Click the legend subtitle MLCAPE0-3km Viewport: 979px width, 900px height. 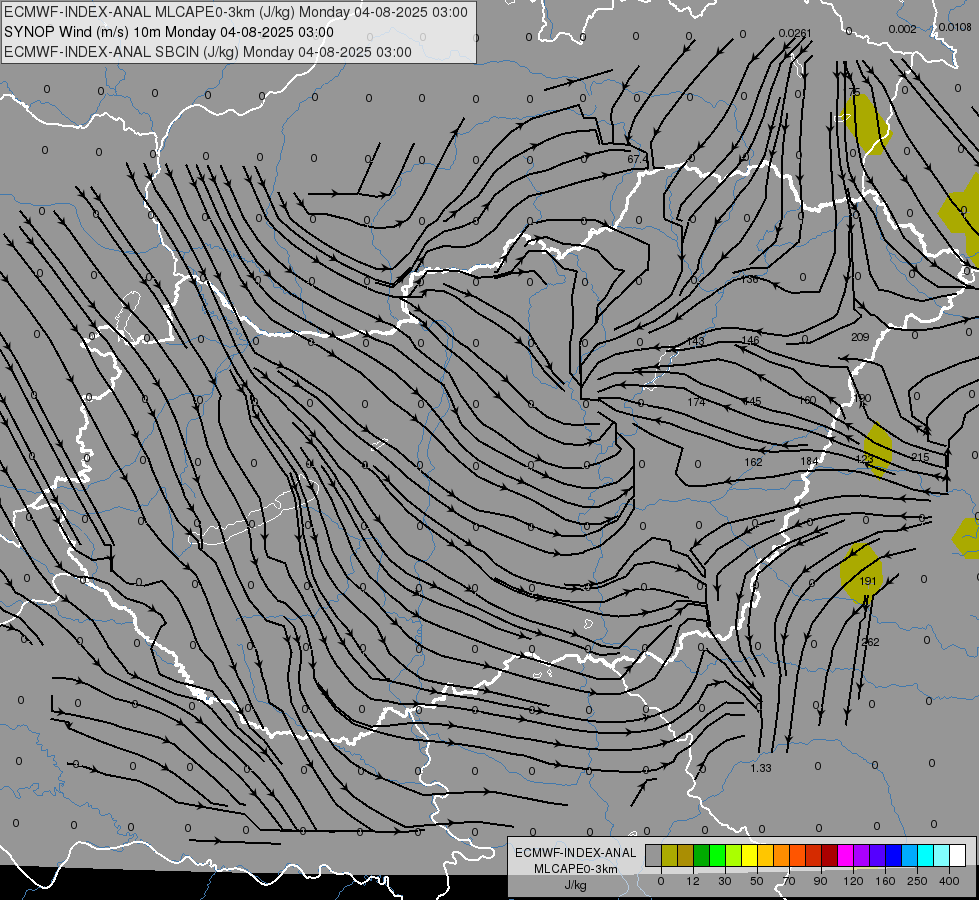[576, 869]
